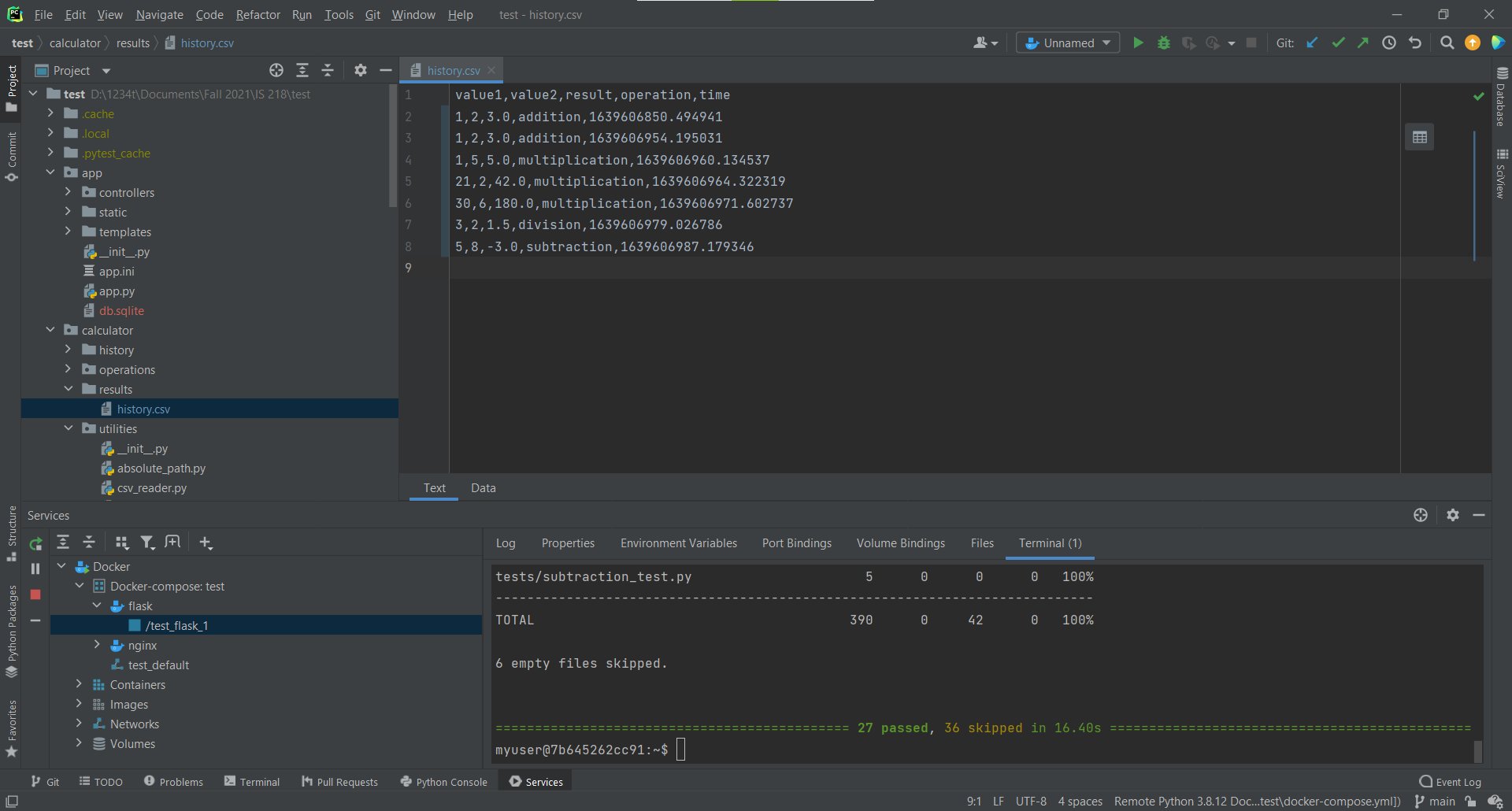This screenshot has width=1512, height=811.
Task: Open the Terminal tool window button
Action: [252, 782]
